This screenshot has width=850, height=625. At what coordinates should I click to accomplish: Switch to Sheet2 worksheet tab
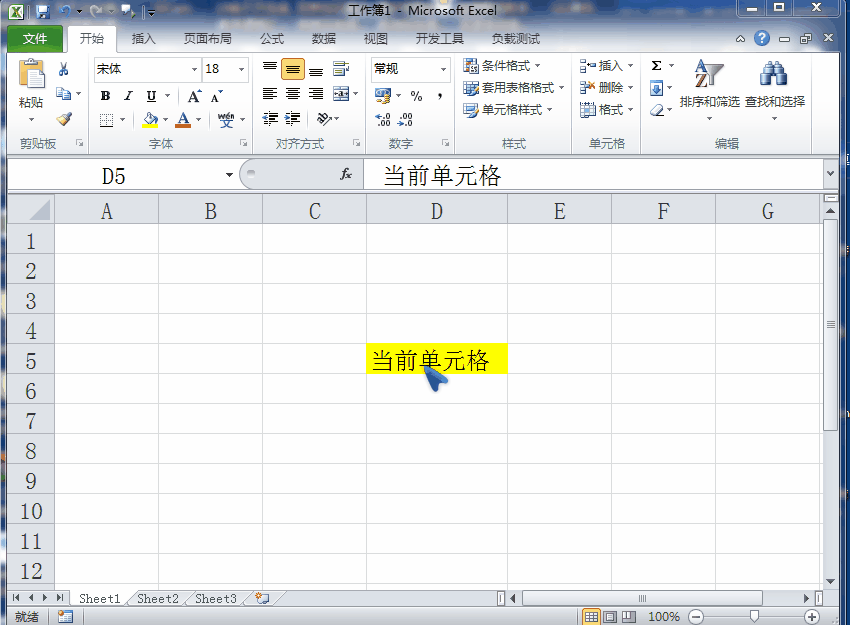click(x=158, y=598)
